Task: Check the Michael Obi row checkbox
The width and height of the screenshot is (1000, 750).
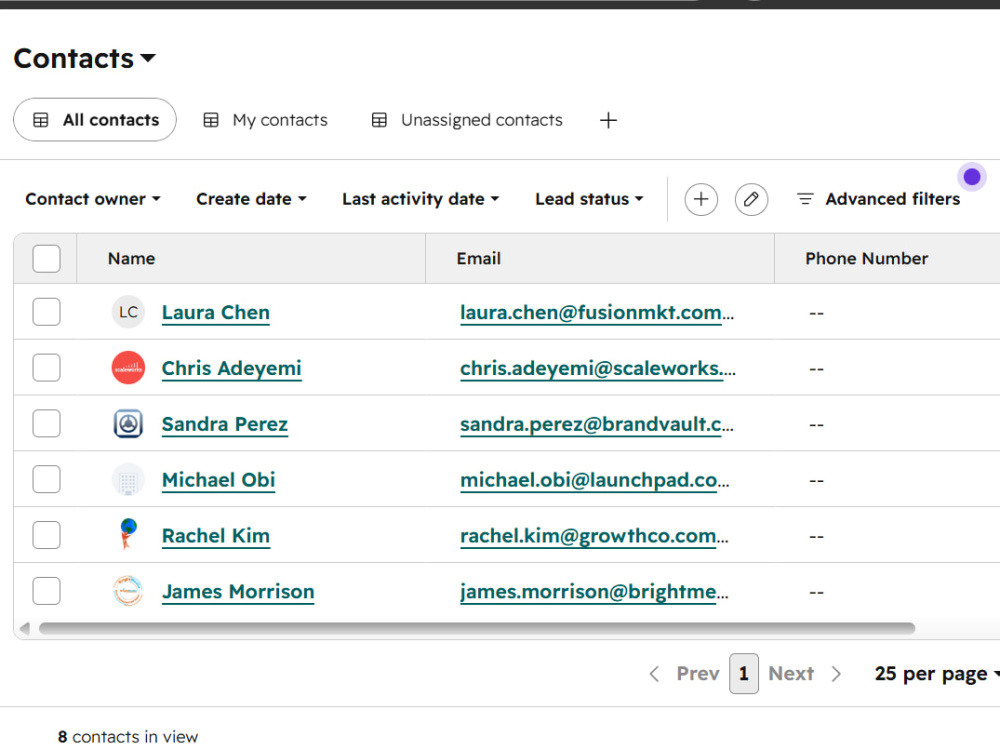Action: coord(47,480)
